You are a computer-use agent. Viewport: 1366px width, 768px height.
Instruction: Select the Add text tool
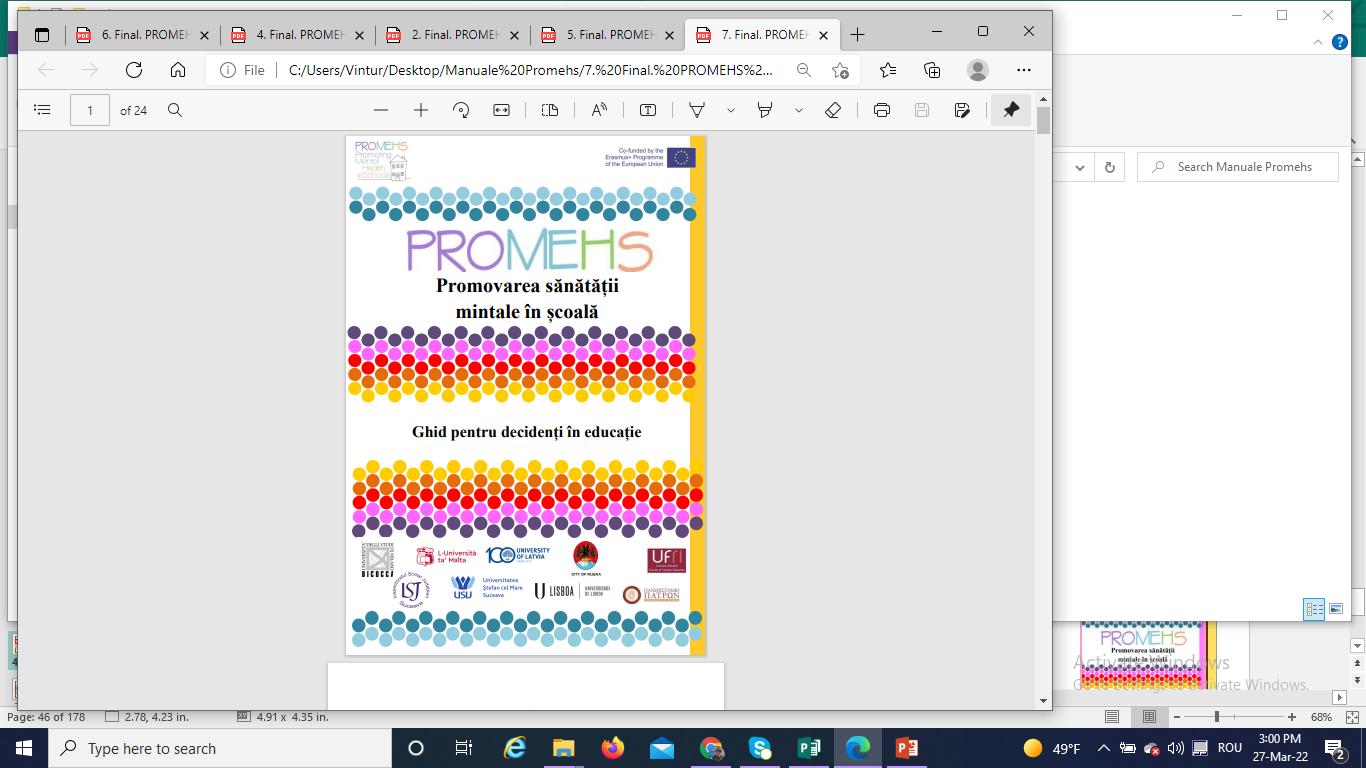tap(648, 110)
